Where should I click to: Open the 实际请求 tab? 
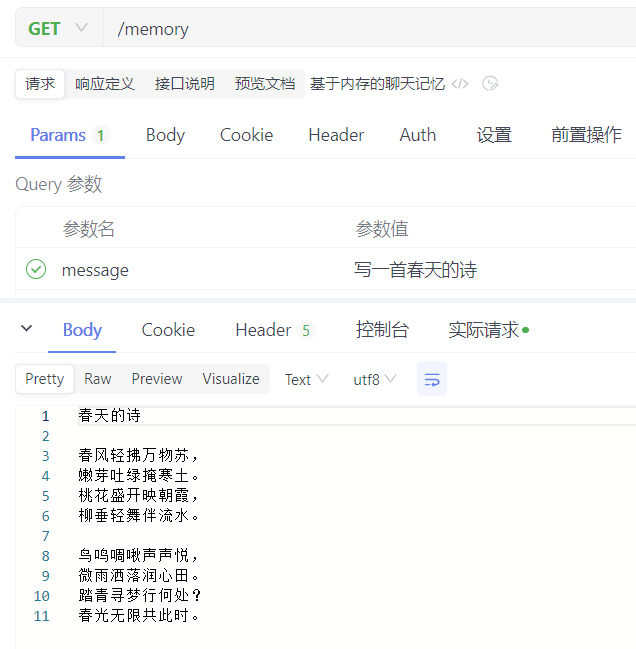point(488,330)
